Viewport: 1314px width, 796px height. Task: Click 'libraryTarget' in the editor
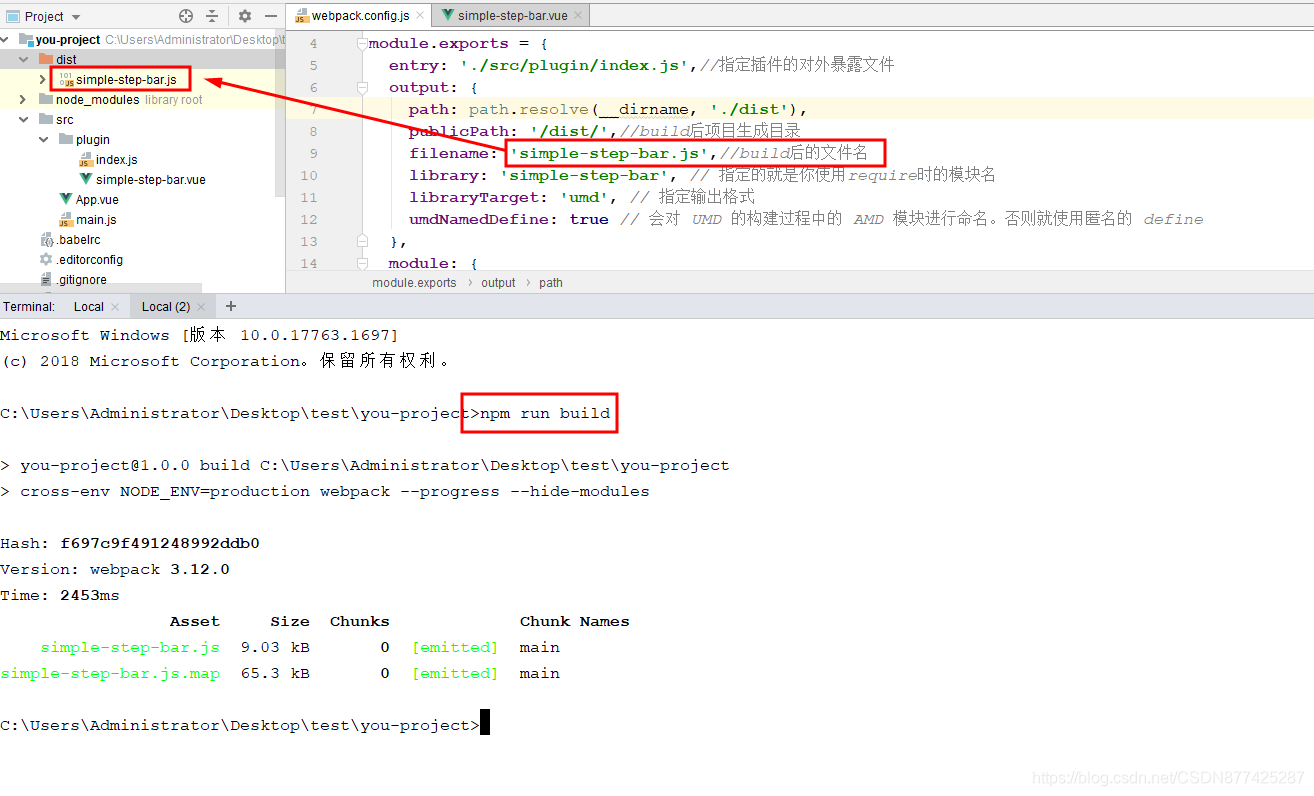[475, 197]
